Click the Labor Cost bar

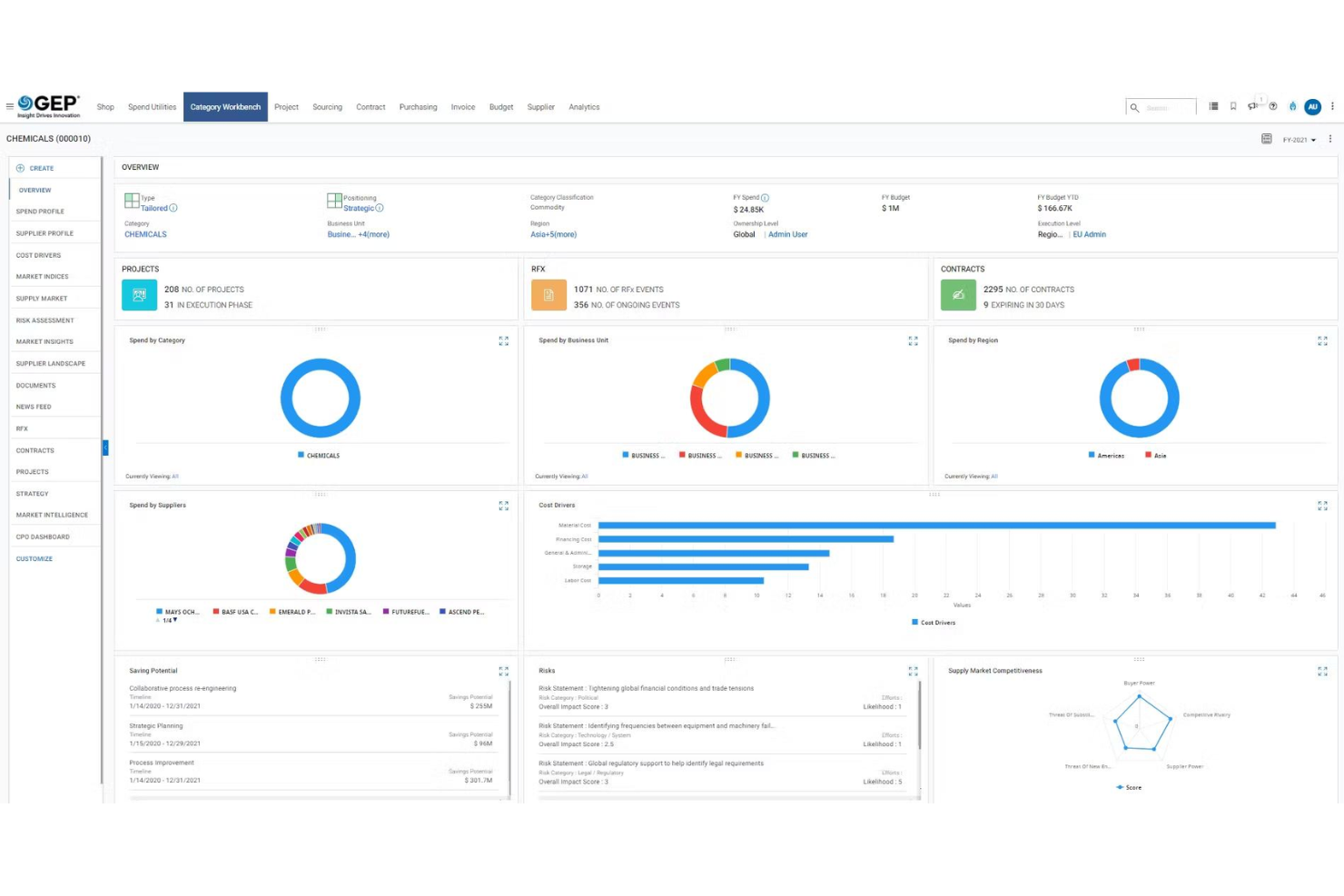(x=681, y=580)
